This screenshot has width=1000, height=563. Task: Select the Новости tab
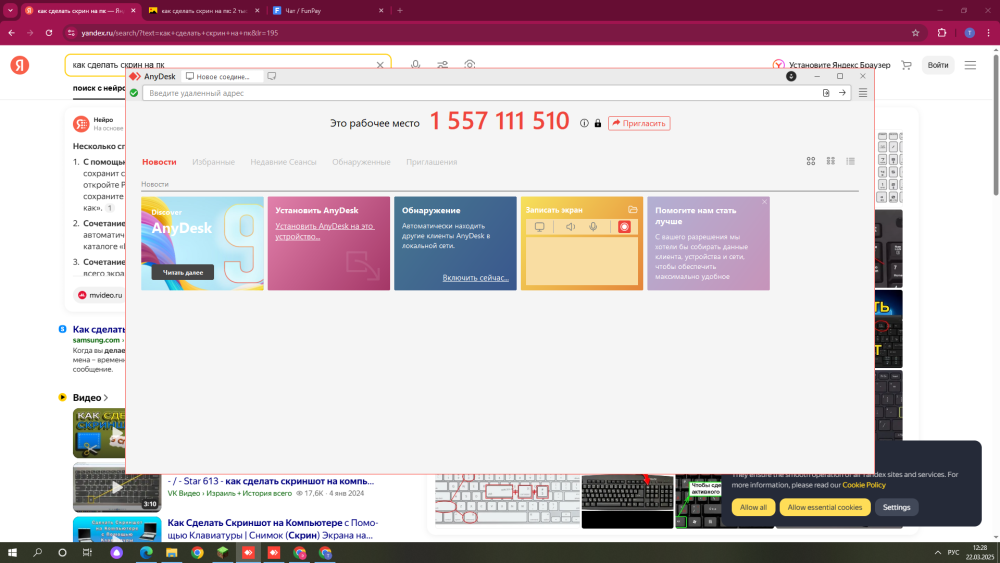pyautogui.click(x=159, y=162)
